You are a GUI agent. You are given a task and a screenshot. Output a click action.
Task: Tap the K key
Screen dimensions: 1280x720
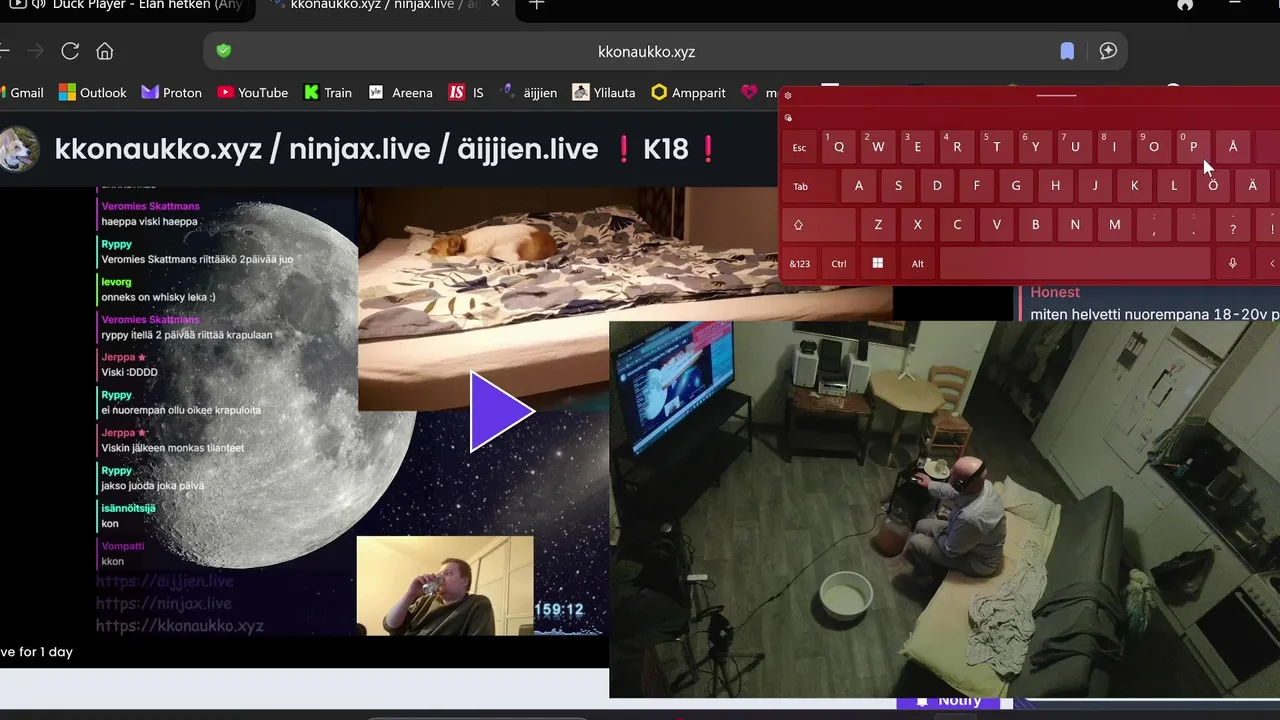click(1134, 186)
